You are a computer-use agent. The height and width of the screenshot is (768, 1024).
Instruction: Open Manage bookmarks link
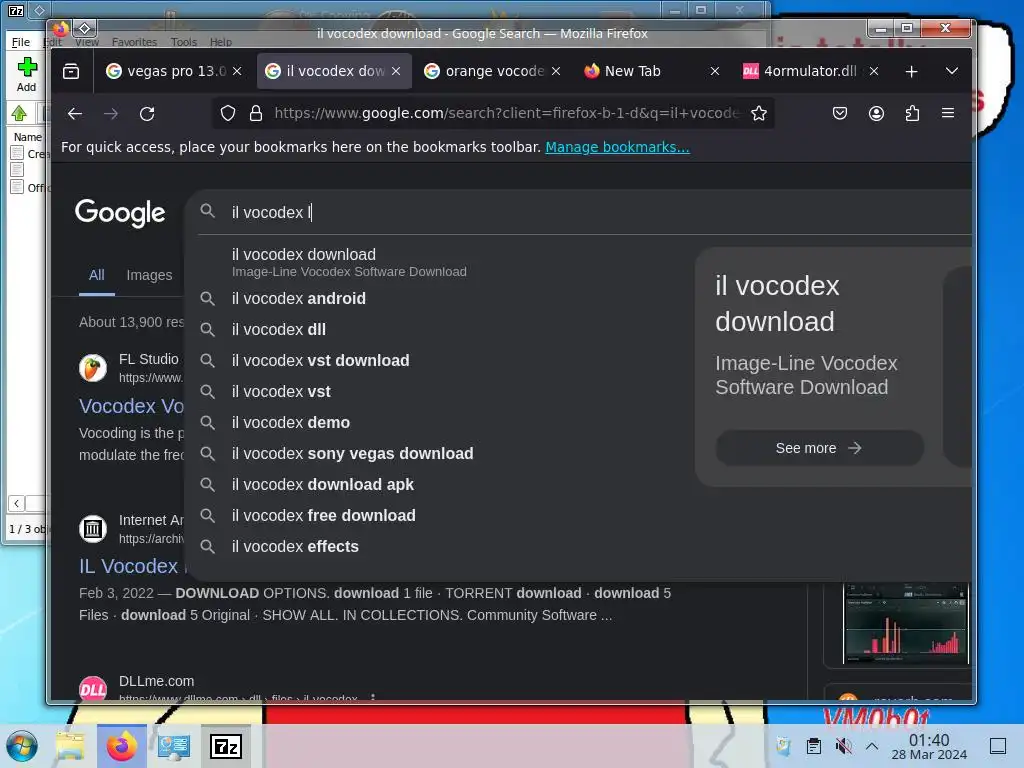(x=617, y=148)
